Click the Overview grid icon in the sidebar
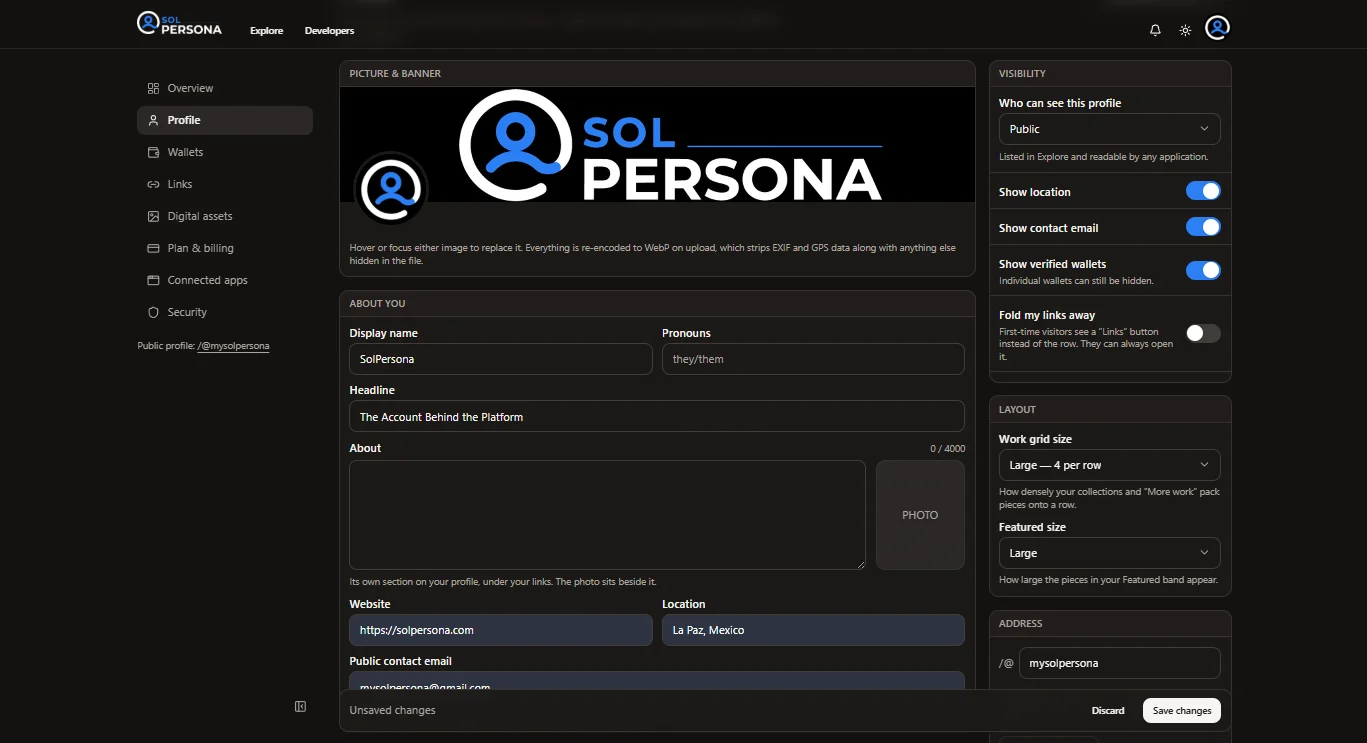This screenshot has height=743, width=1367. (153, 88)
